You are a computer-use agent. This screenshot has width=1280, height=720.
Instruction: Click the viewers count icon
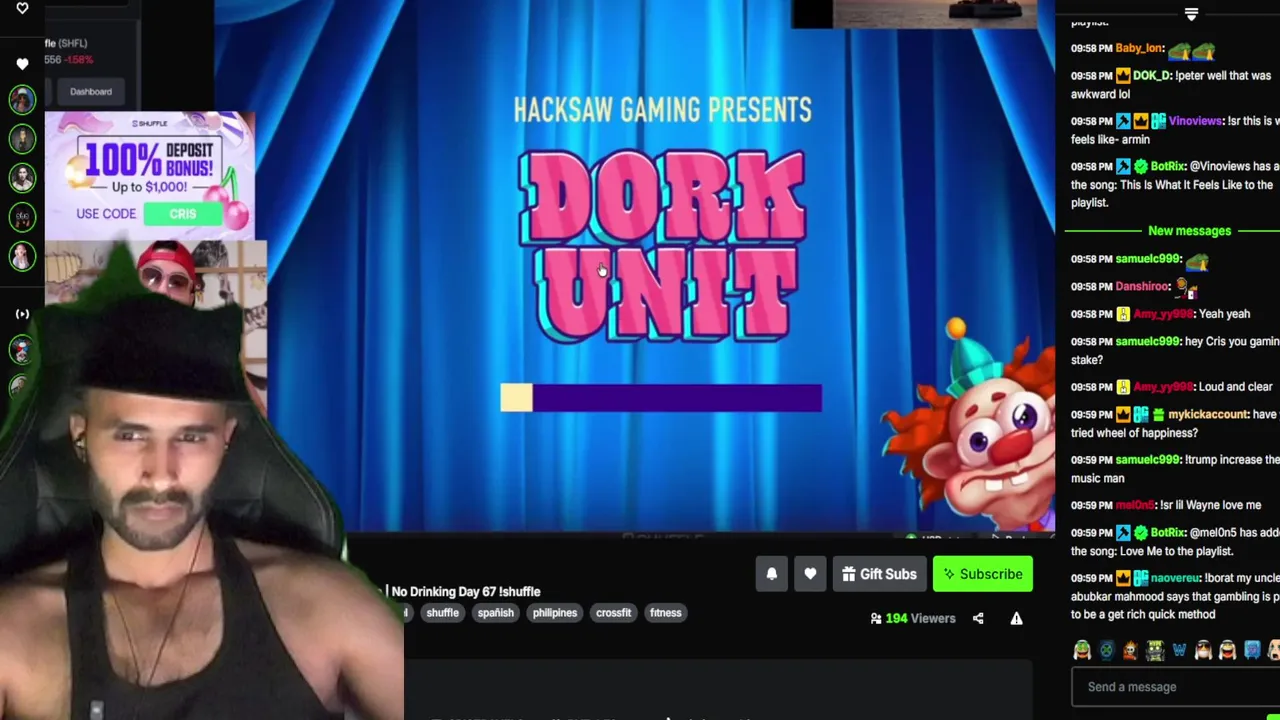coord(876,618)
